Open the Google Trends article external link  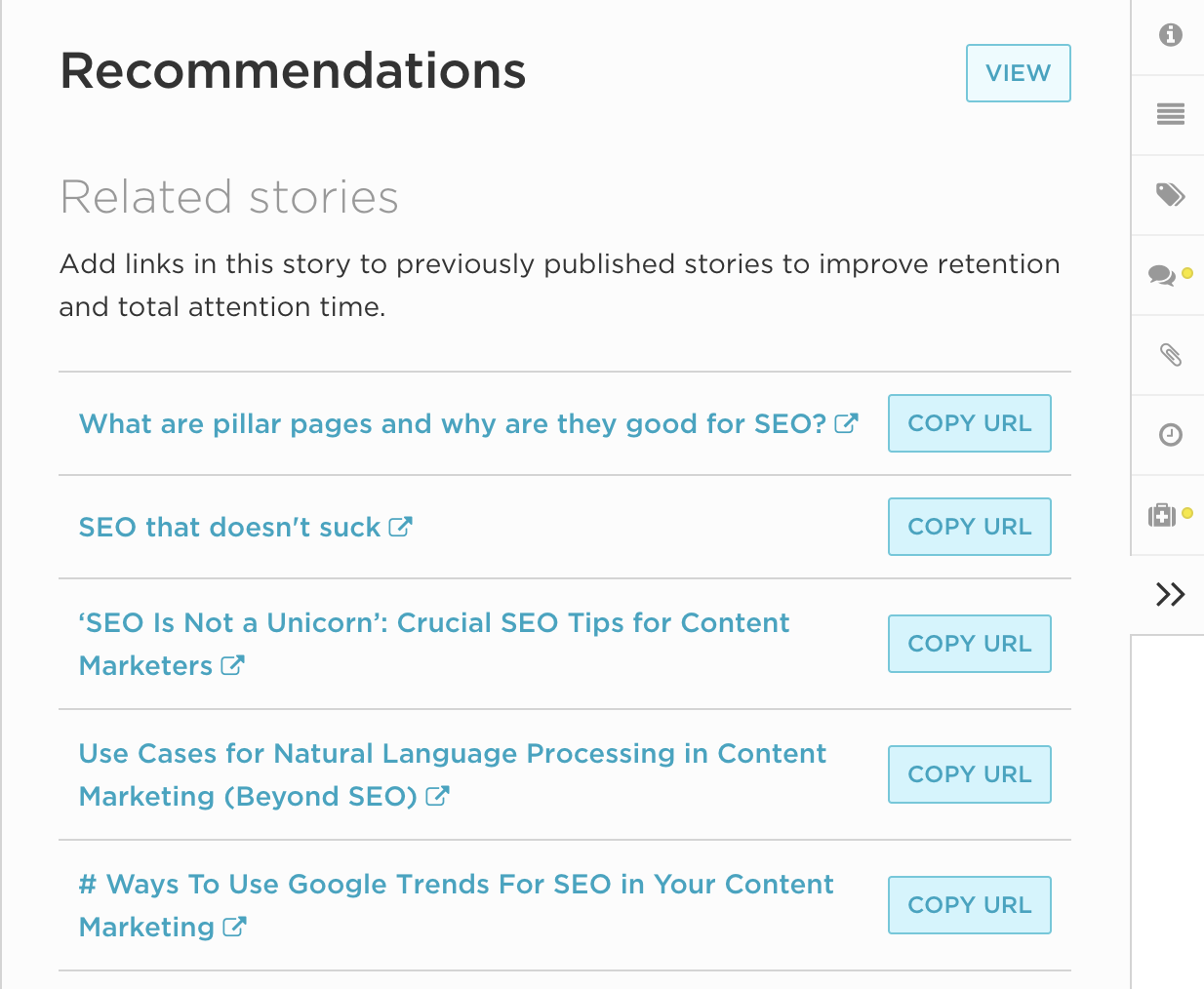235,928
